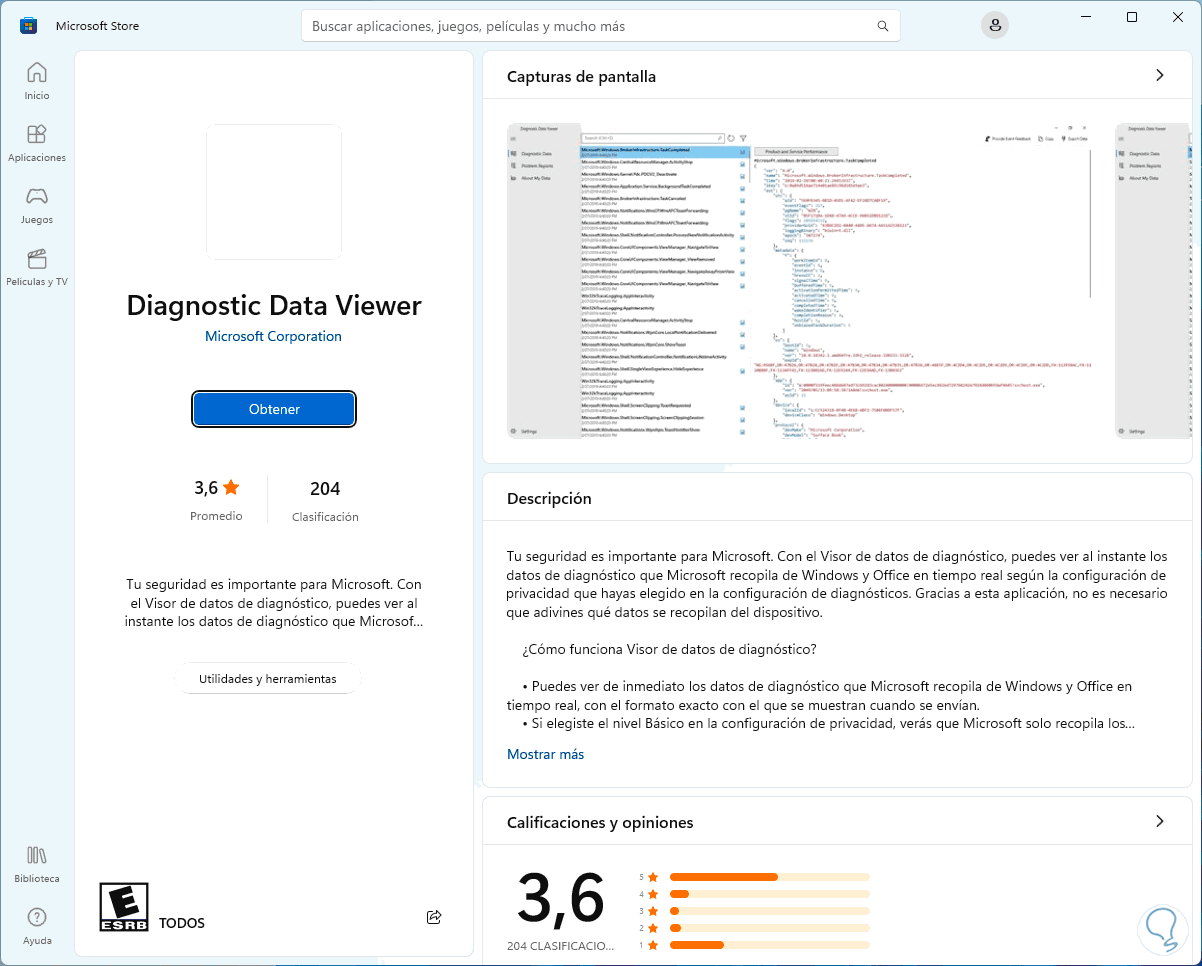Click the ESRB Everyone rating badge

124,908
